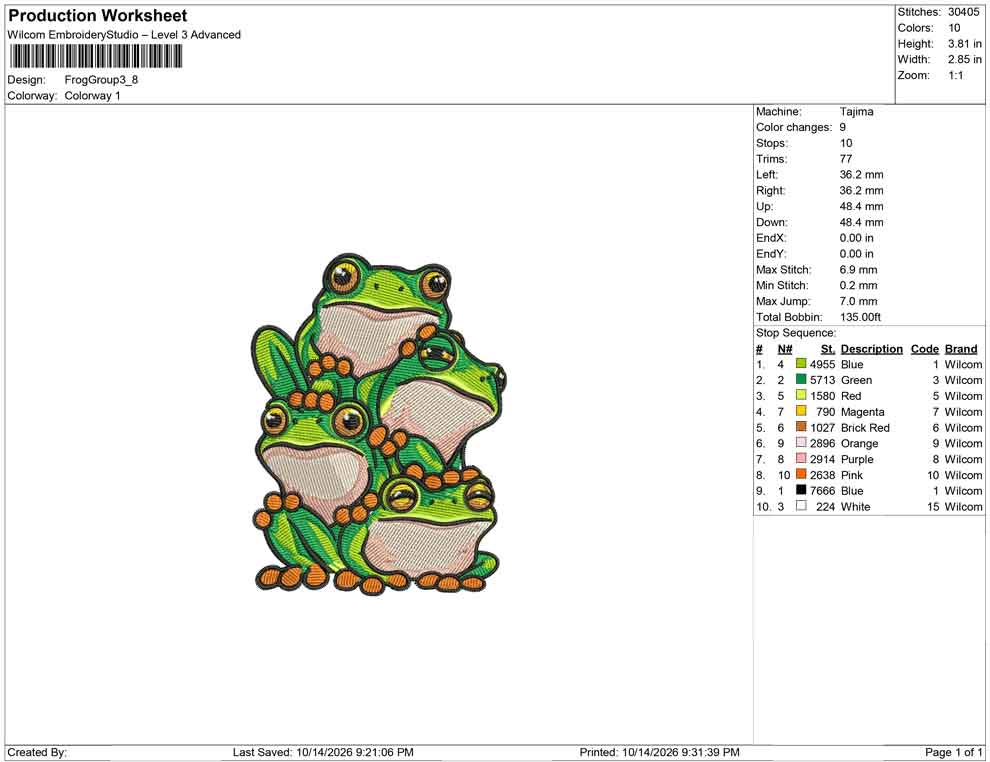Select the Brick Red description
The image size is (990, 762).
(x=865, y=427)
